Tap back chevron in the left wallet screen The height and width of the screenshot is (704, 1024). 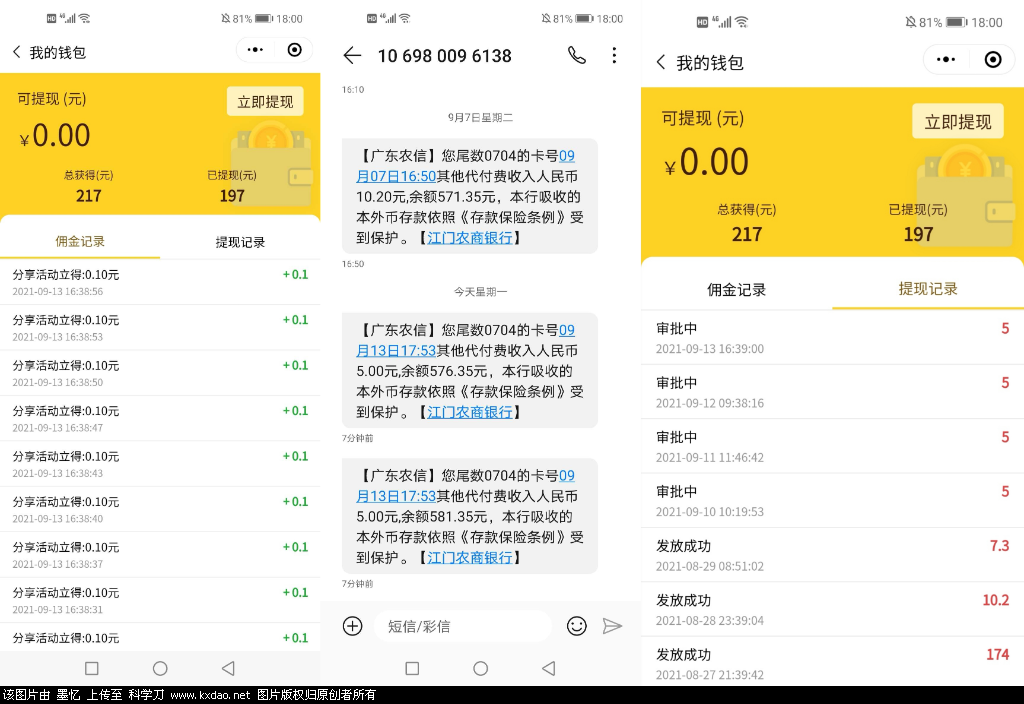coord(16,52)
